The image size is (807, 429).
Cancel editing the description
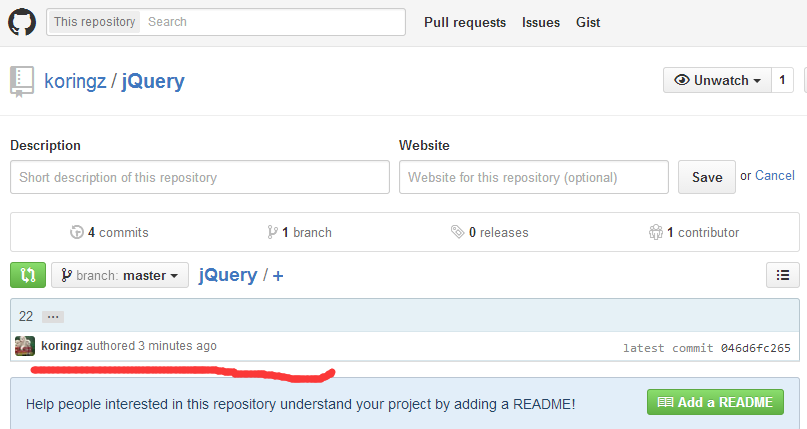click(775, 176)
